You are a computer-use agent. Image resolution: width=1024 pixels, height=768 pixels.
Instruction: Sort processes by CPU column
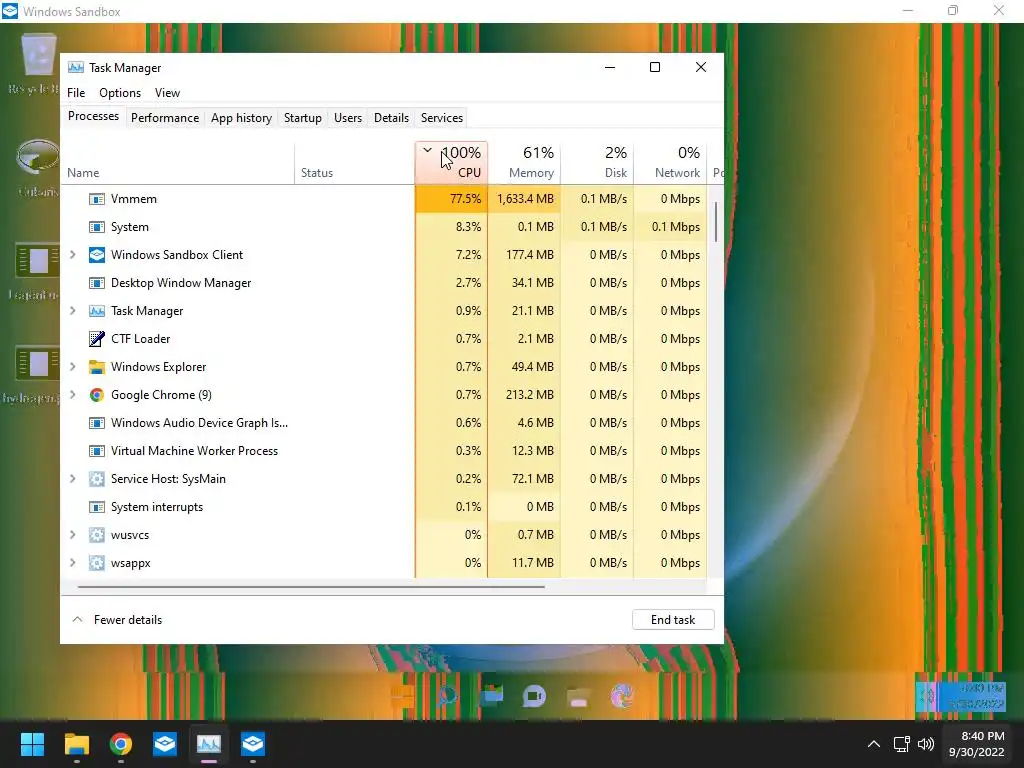tap(451, 163)
